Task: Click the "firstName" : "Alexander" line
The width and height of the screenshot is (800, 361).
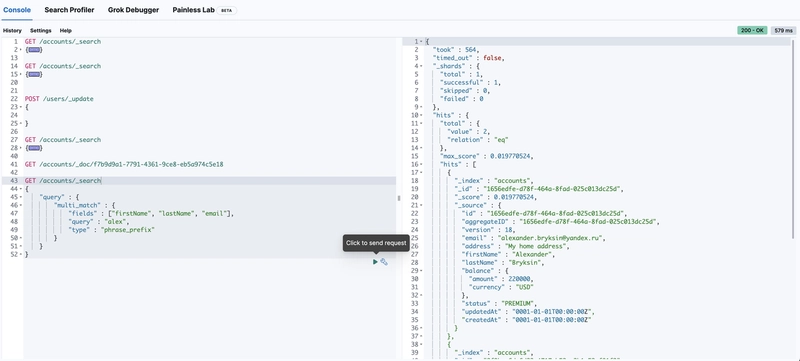Action: point(508,254)
